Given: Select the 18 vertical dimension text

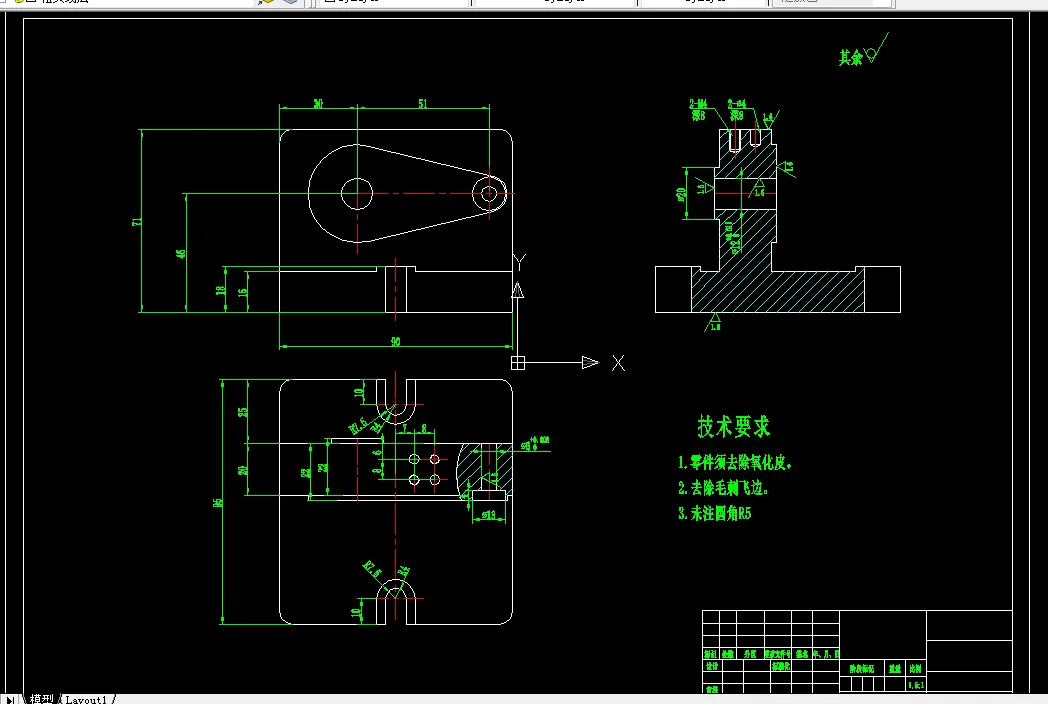Looking at the screenshot, I should coord(221,291).
